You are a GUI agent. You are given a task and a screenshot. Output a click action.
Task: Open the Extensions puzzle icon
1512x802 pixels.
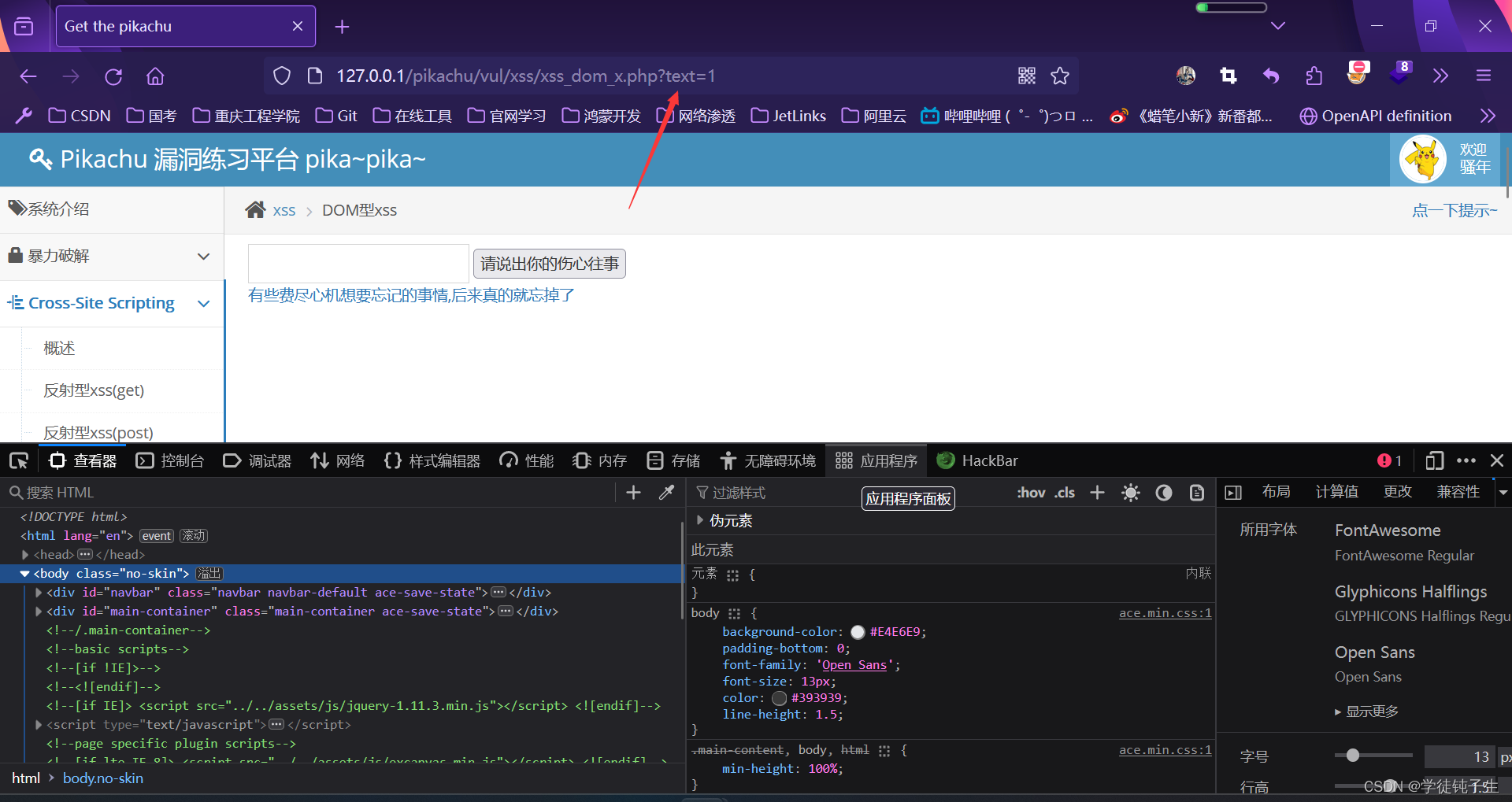click(x=1314, y=76)
